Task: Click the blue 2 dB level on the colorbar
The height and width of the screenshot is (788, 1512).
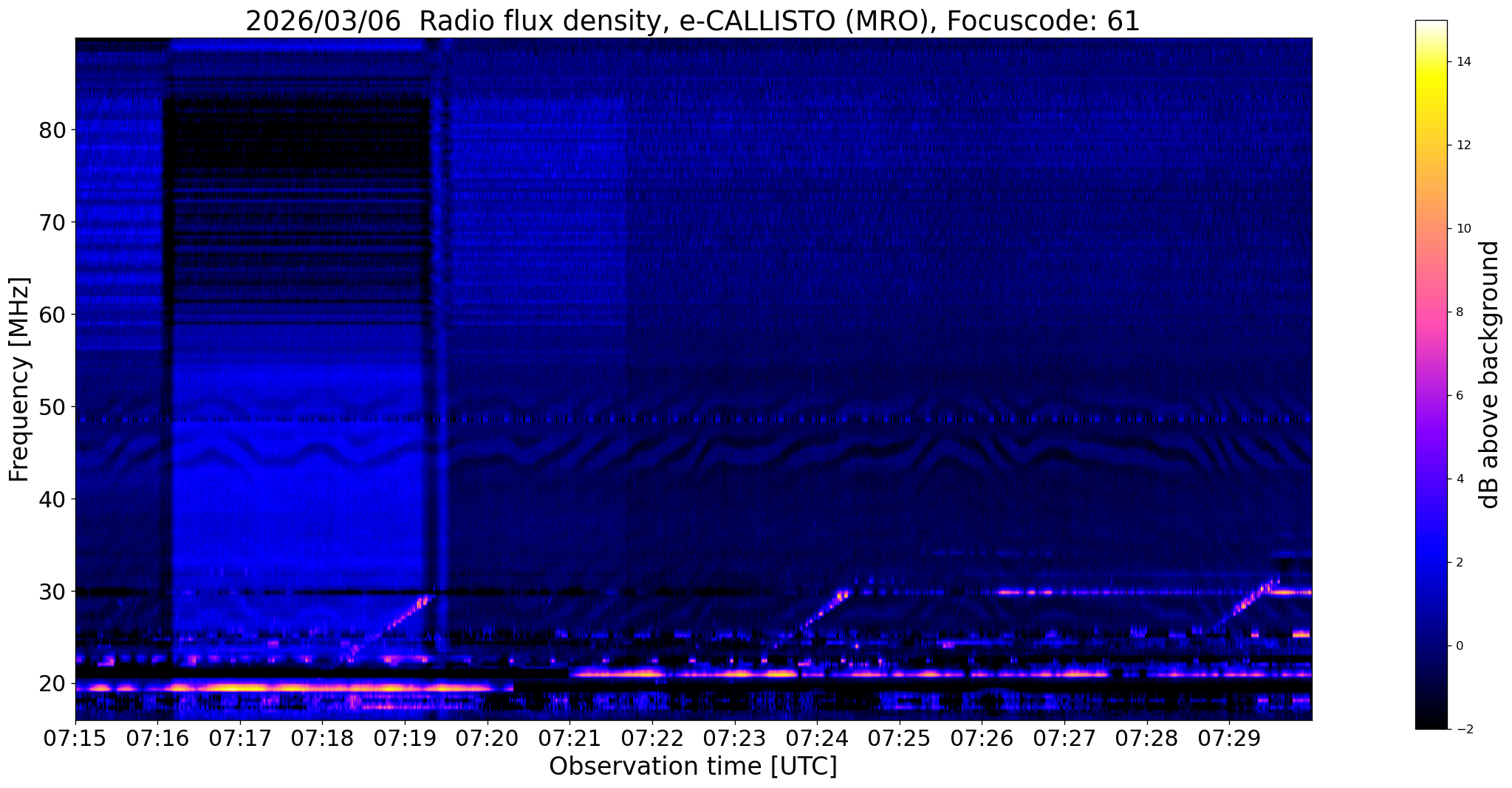Action: [1431, 563]
